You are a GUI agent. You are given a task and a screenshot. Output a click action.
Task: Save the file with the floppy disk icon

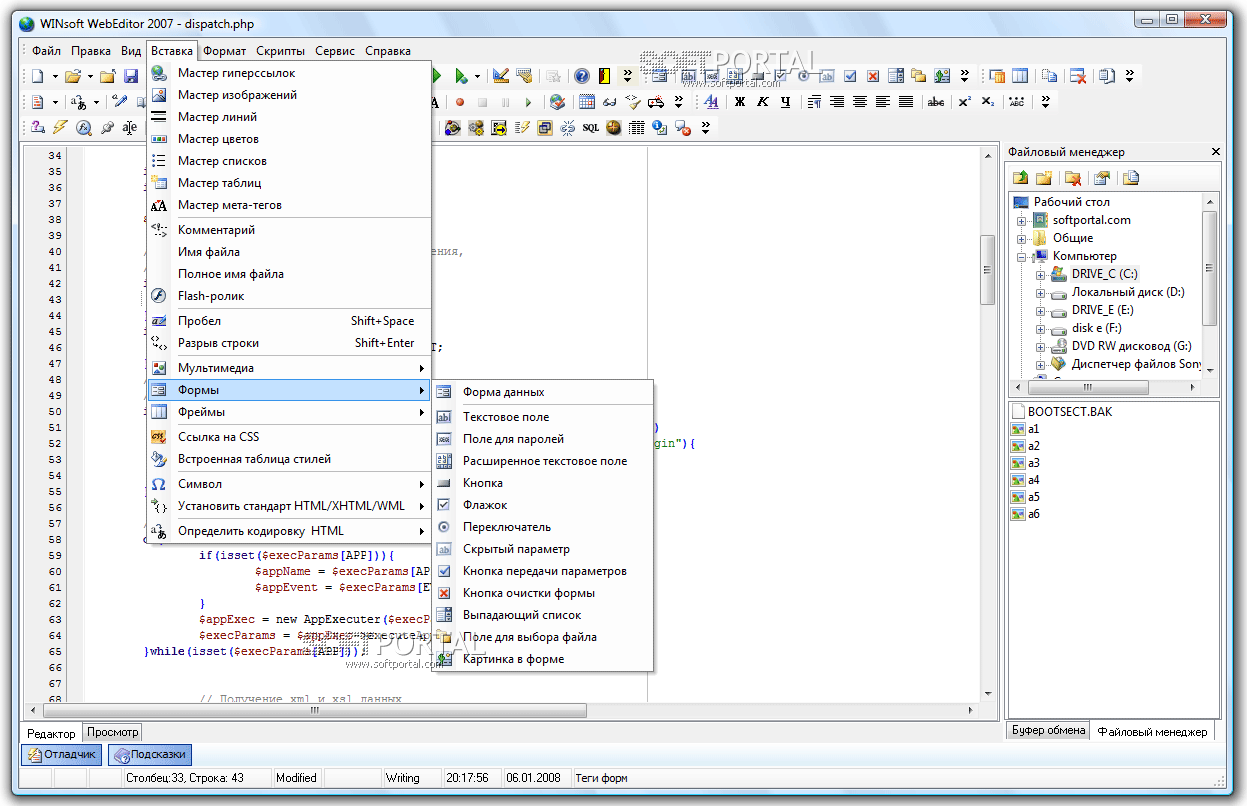130,76
